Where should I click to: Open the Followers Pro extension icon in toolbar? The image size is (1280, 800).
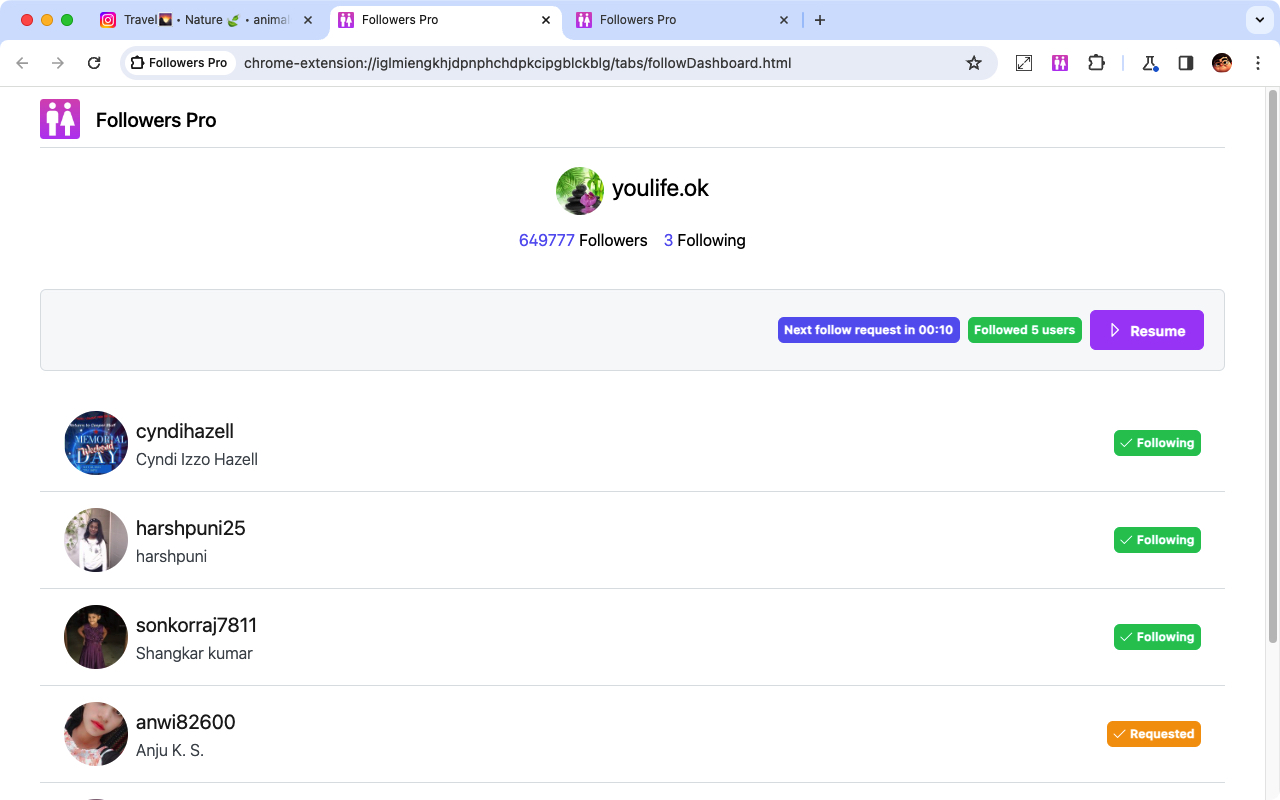[x=1059, y=62]
